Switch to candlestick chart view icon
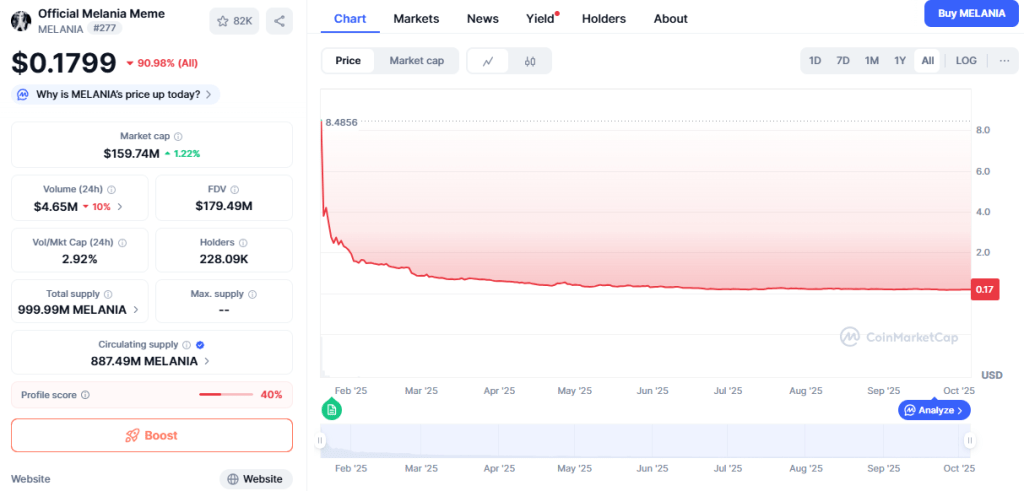The width and height of the screenshot is (1024, 491). (530, 61)
